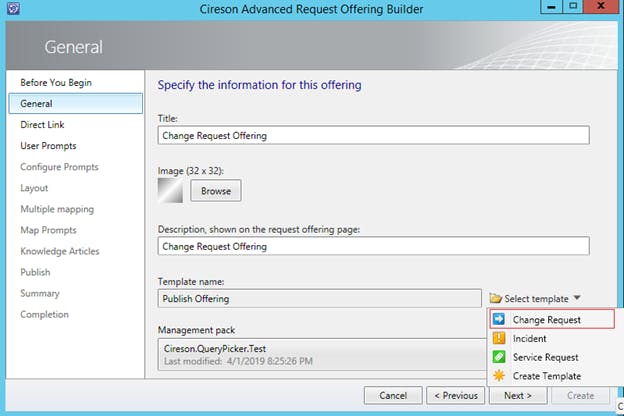Choose Service Request from template menu

click(552, 357)
